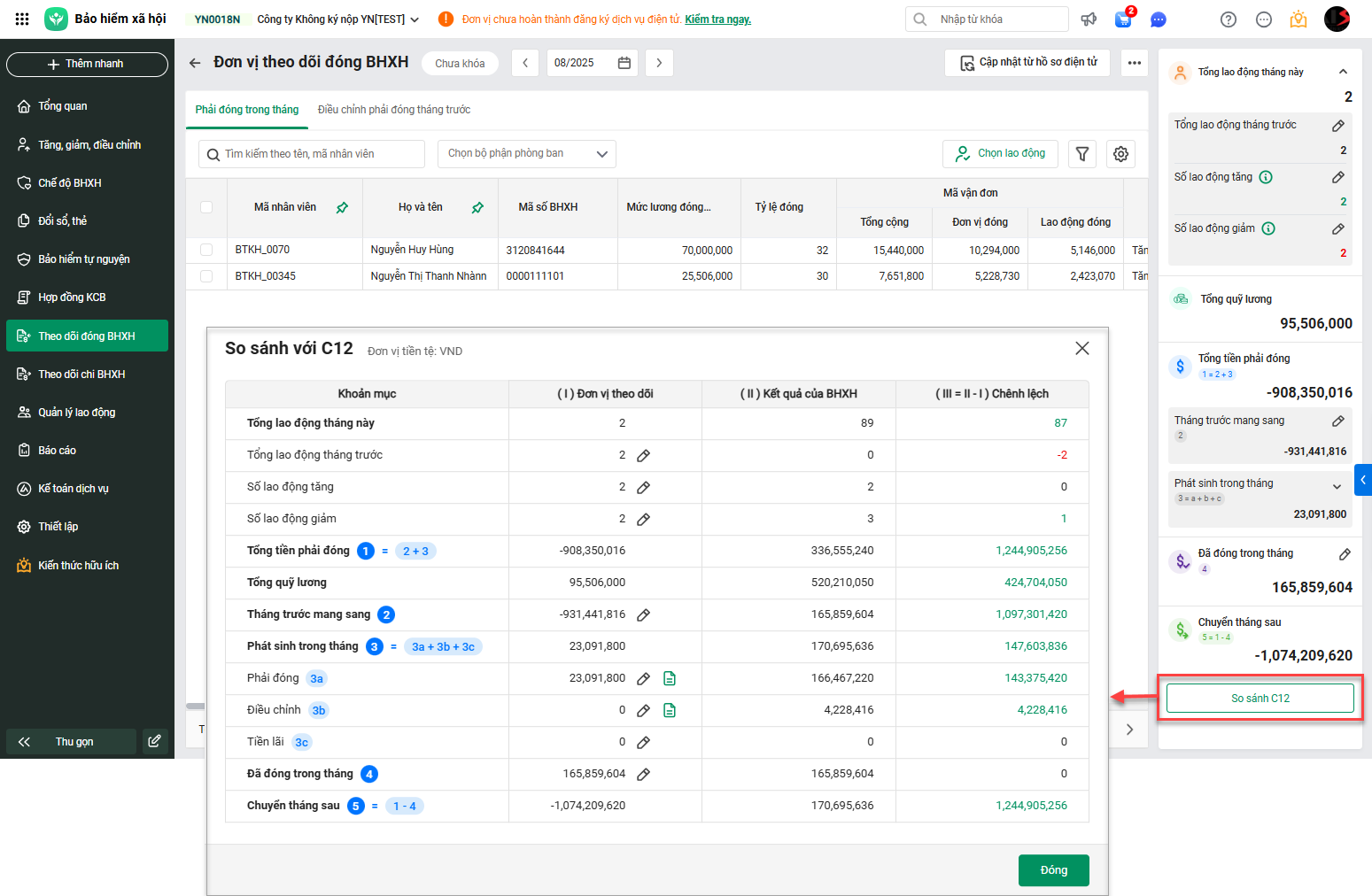Edit Tháng trước mang sang pencil in dialog
This screenshot has height=896, width=1372.
pos(644,614)
